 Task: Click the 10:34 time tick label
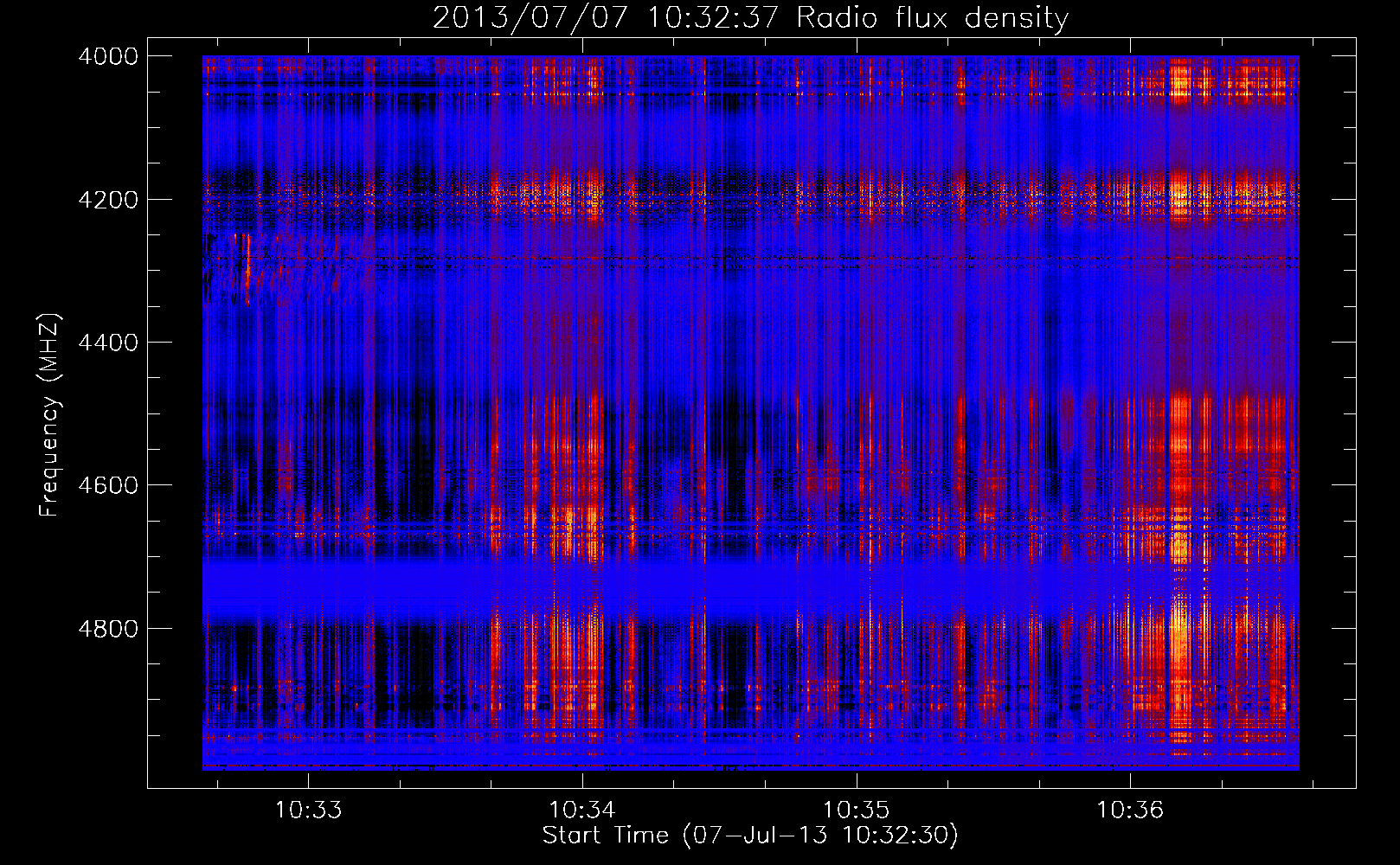[582, 811]
